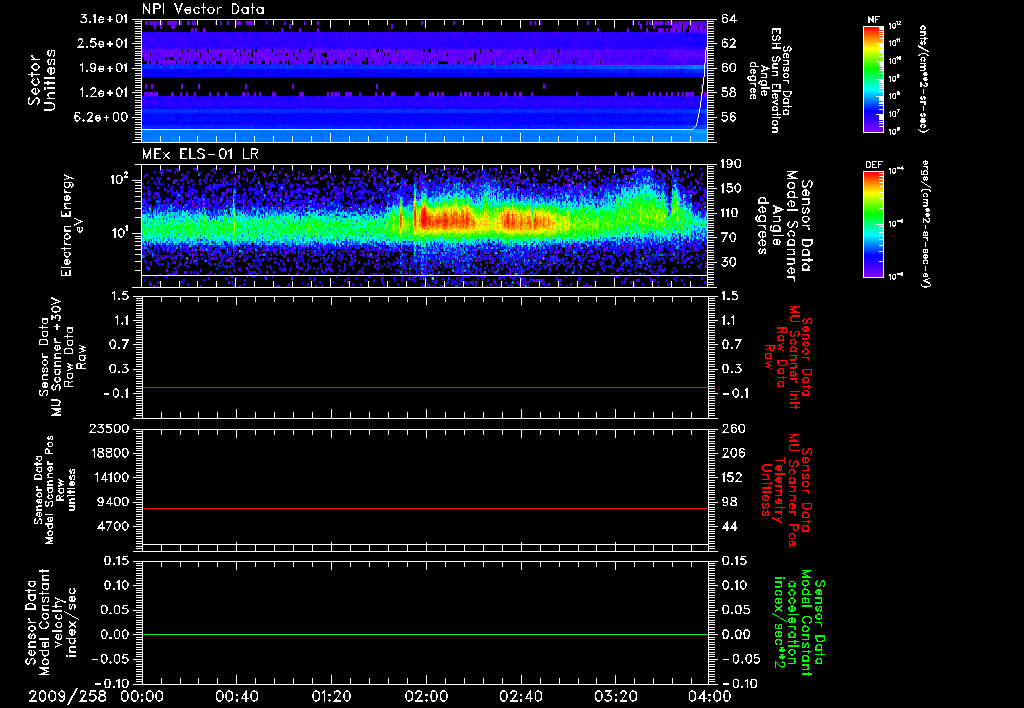Click the 98 telemetry tick label

point(729,502)
